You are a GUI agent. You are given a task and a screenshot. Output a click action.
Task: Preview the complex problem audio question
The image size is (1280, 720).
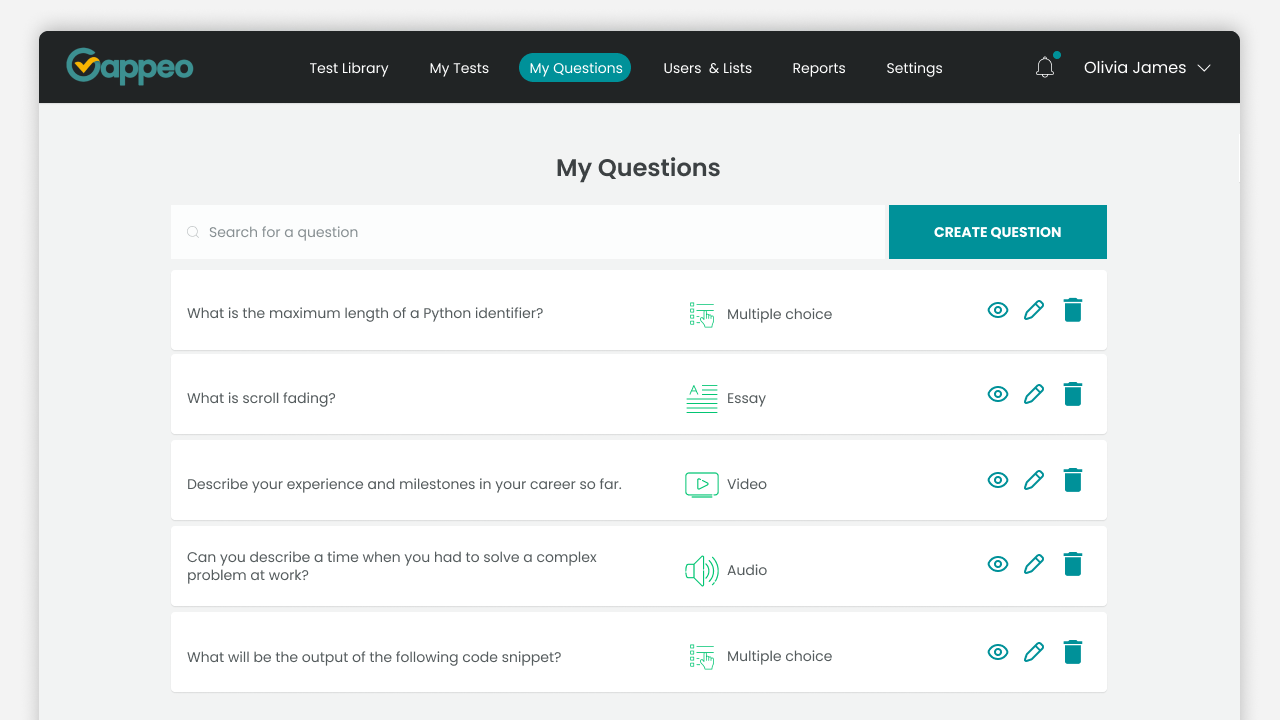click(997, 564)
